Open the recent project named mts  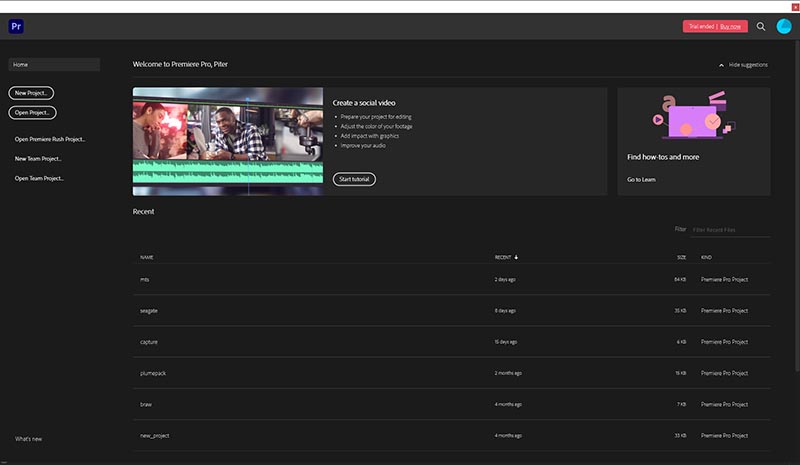coord(145,279)
